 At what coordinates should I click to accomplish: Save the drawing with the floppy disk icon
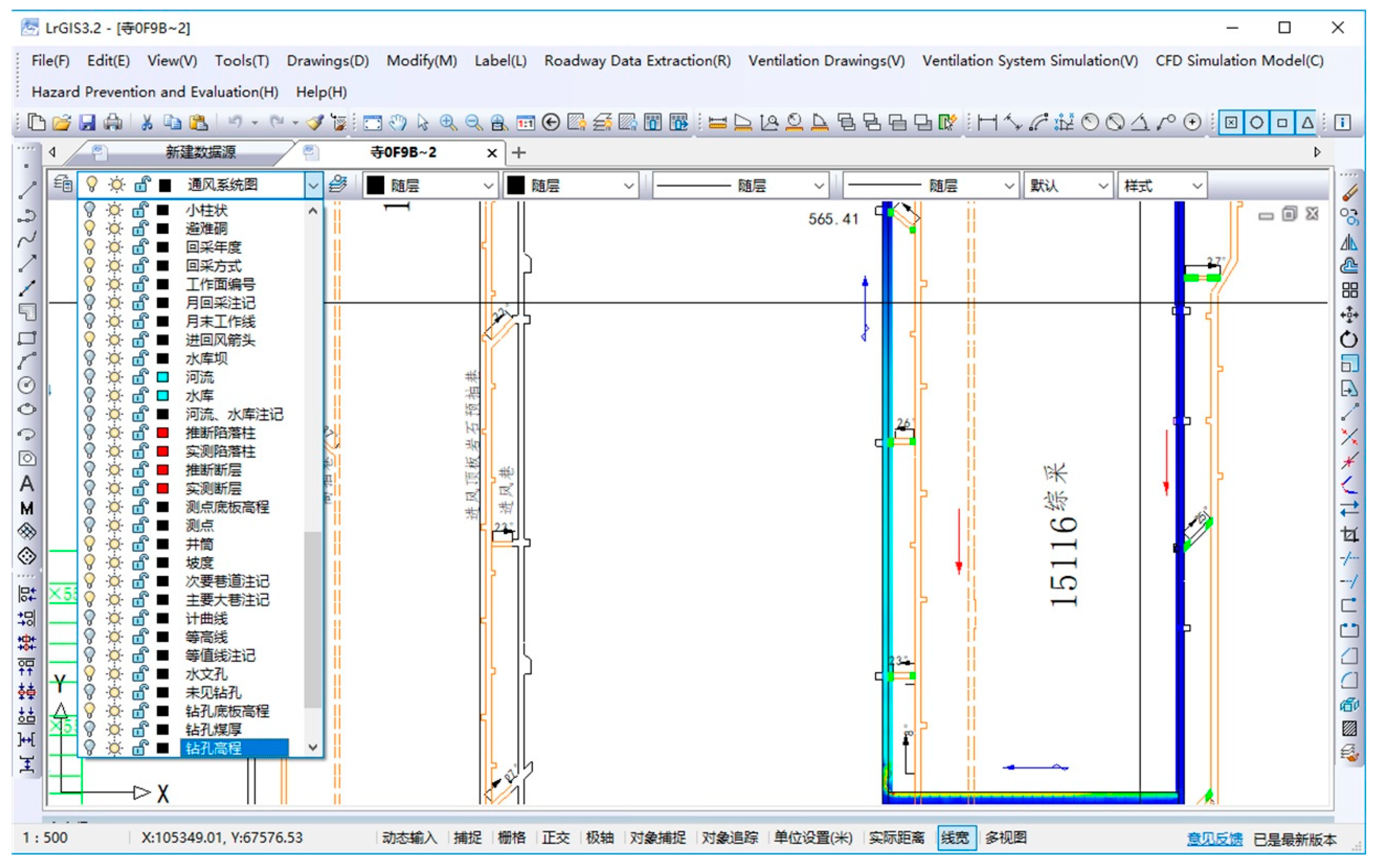point(87,122)
